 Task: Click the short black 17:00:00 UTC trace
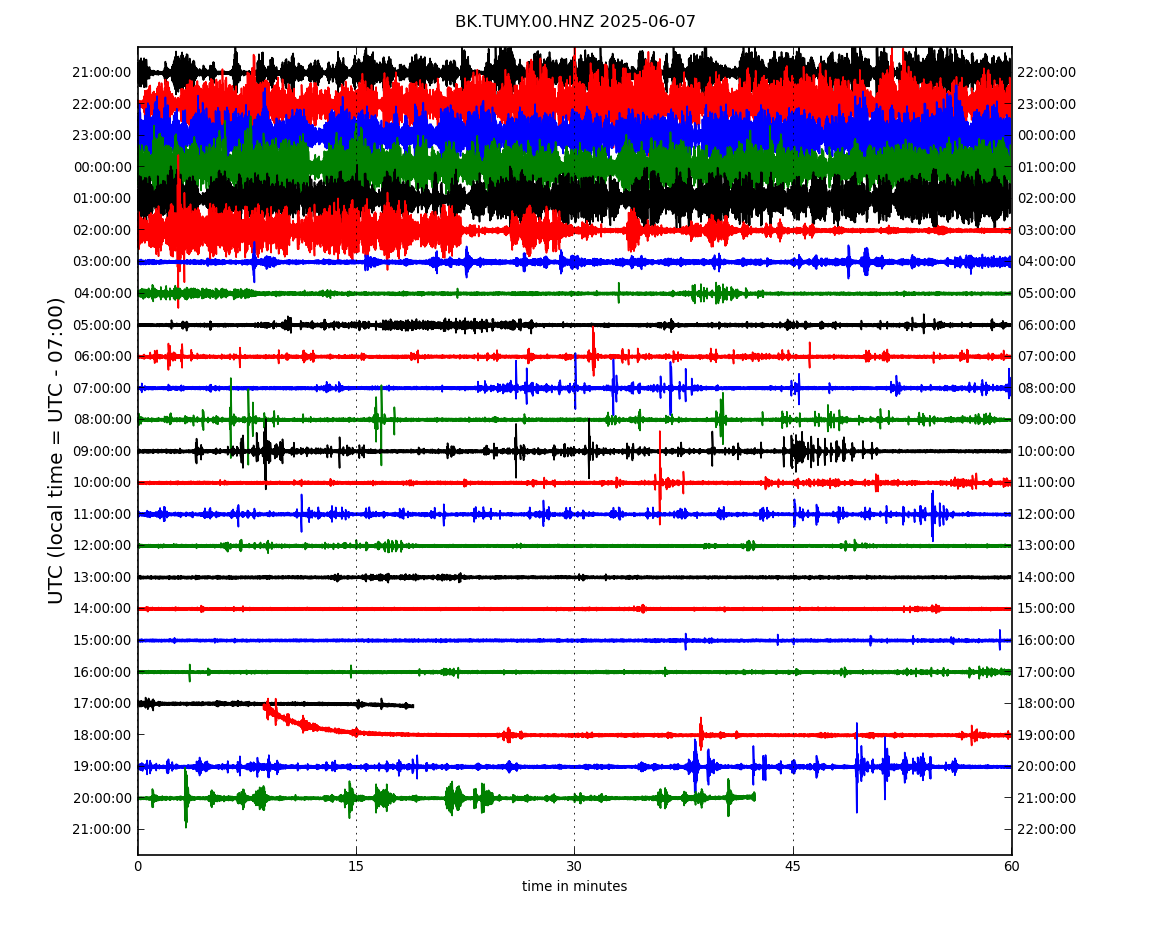coord(276,704)
